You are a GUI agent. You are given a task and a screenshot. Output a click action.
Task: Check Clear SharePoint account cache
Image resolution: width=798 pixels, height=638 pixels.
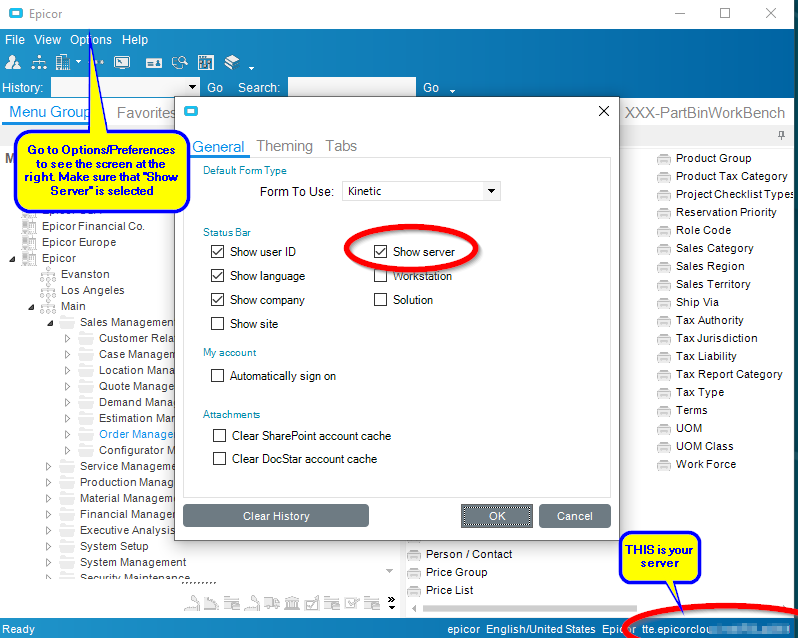click(219, 436)
